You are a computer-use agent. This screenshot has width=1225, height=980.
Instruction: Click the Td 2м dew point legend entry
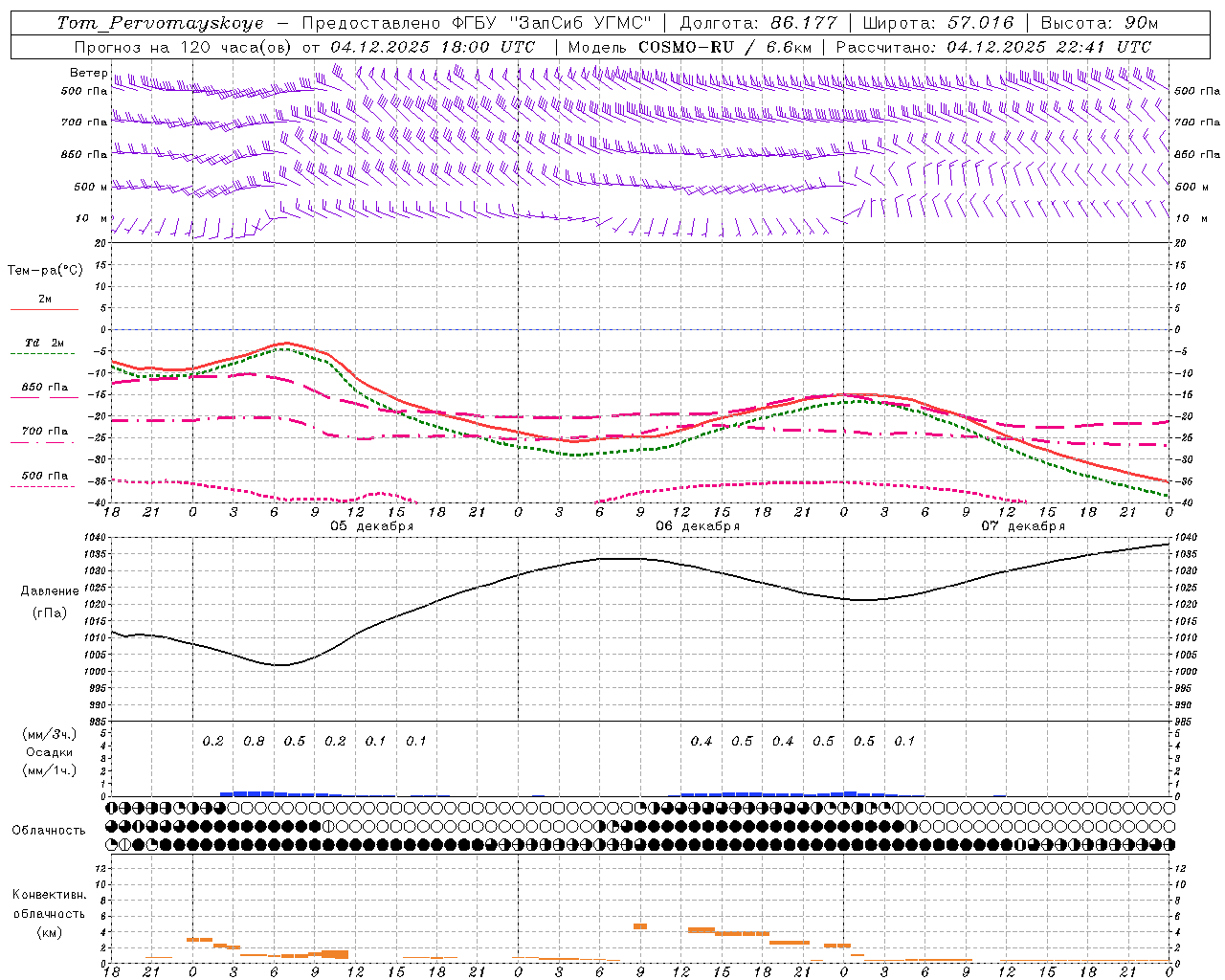pyautogui.click(x=45, y=343)
